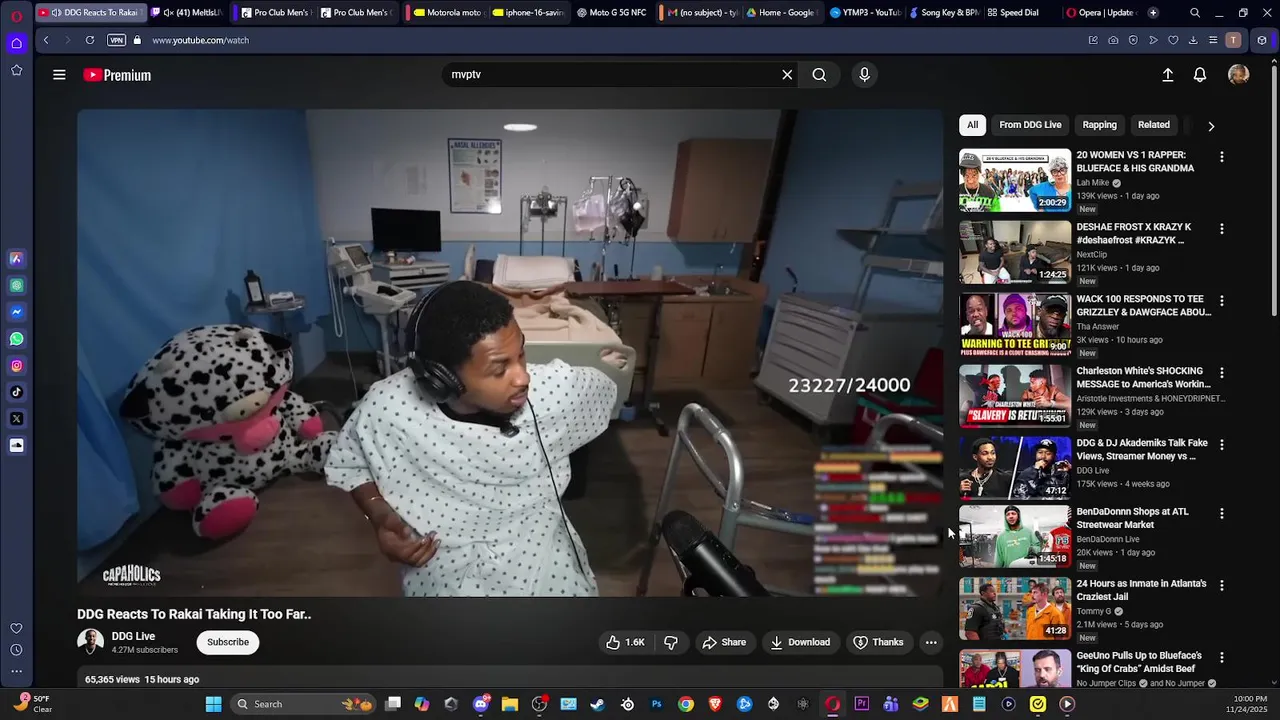The width and height of the screenshot is (1280, 720).
Task: Open options for Charleston White's video
Action: (1221, 373)
